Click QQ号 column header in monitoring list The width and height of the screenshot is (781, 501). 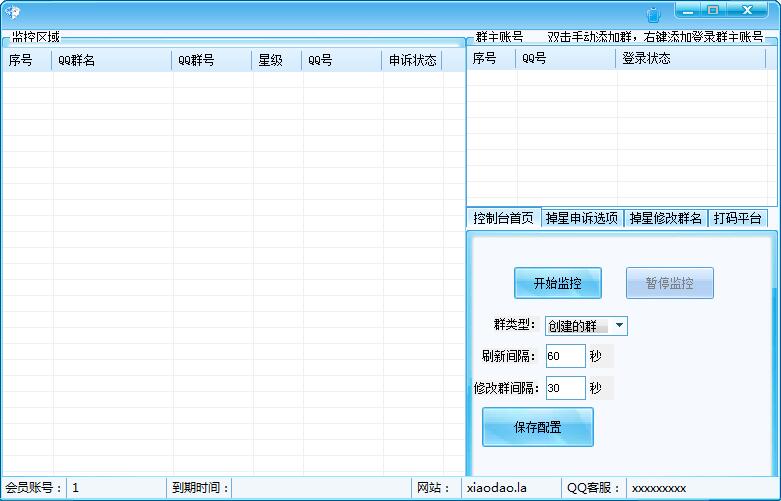[x=342, y=60]
